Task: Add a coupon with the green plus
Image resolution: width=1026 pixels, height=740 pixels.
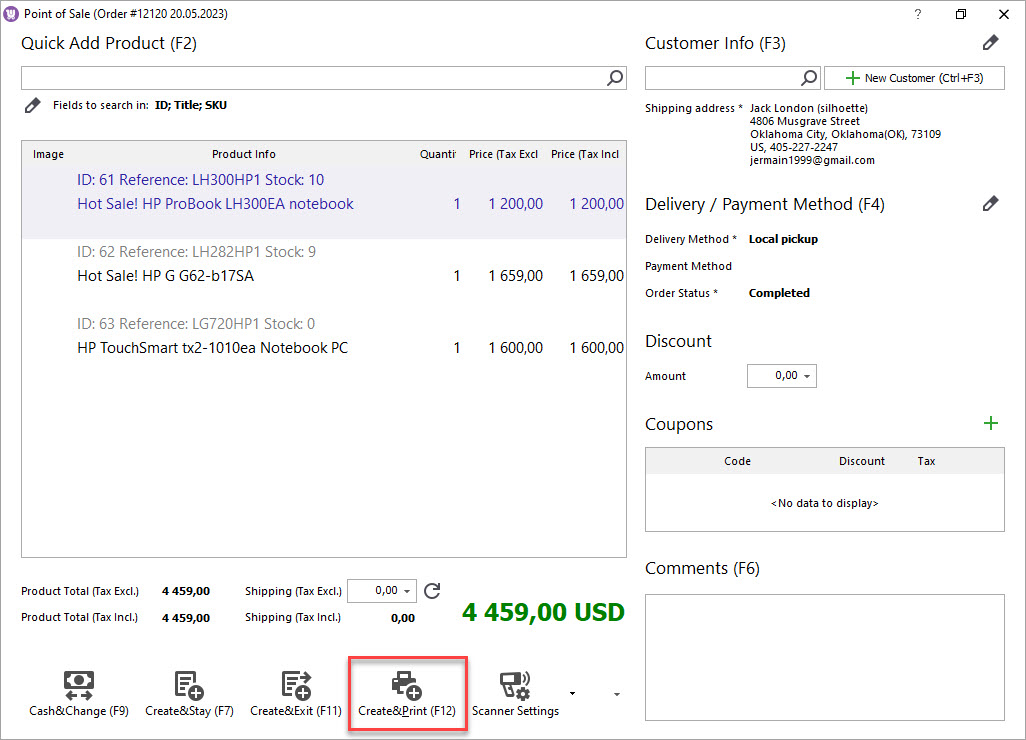Action: click(x=991, y=423)
